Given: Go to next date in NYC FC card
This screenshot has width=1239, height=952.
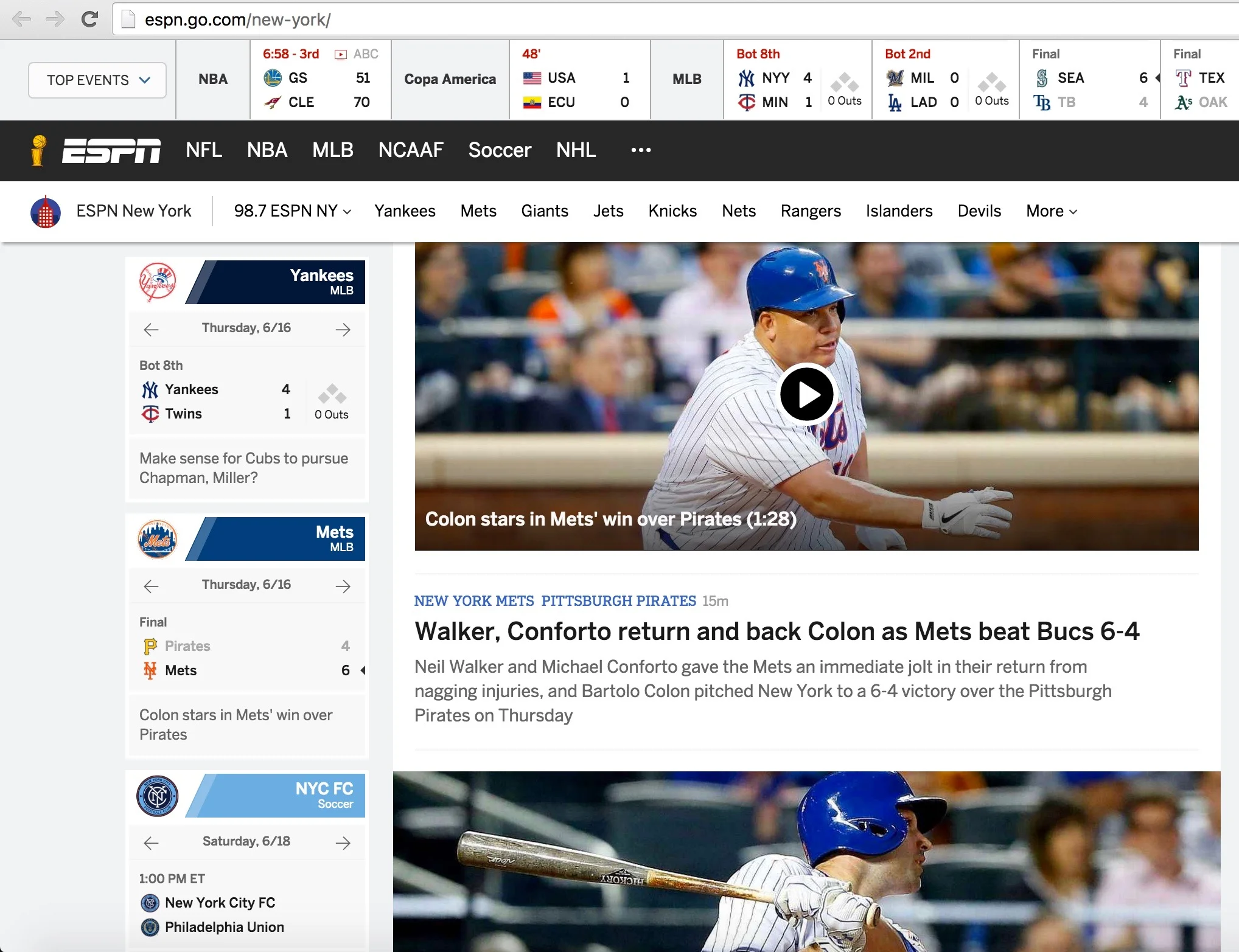Looking at the screenshot, I should [x=343, y=843].
